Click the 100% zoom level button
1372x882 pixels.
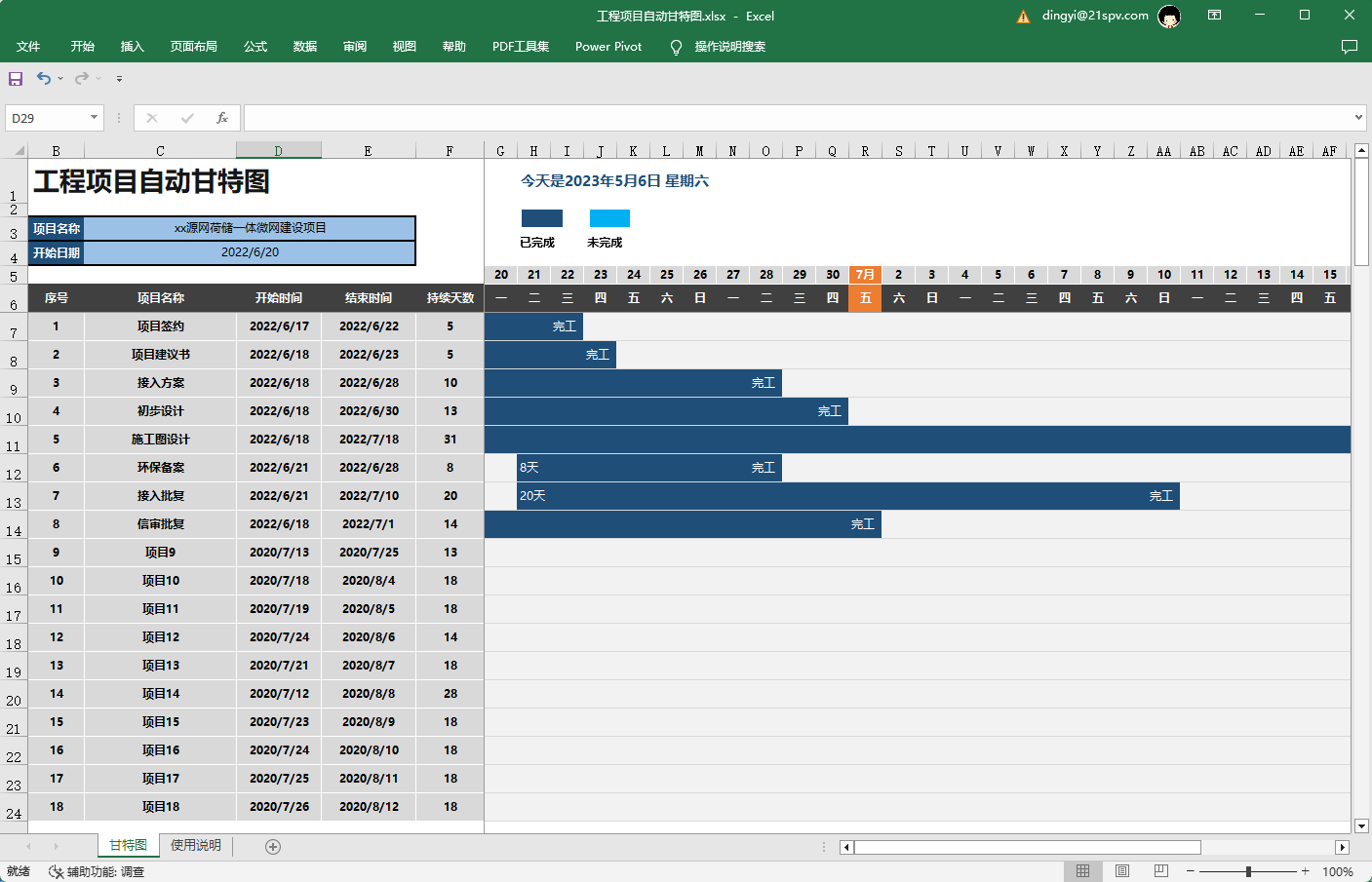pyautogui.click(x=1337, y=872)
